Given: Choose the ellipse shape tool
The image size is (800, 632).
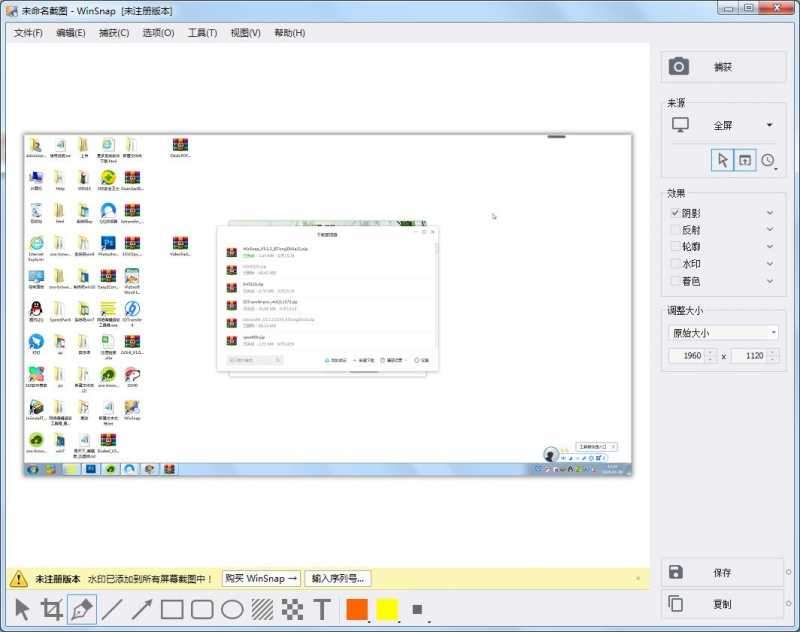Looking at the screenshot, I should [232, 610].
